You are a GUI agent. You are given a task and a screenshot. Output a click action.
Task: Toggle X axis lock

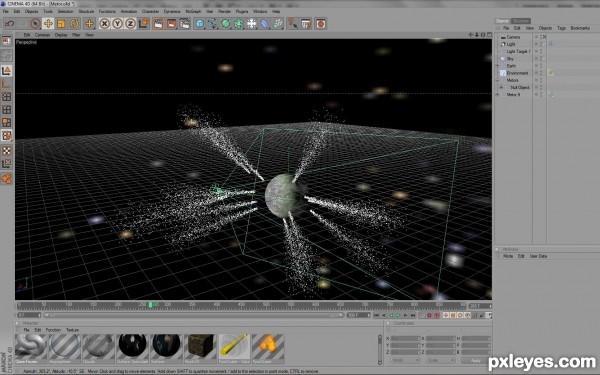click(x=104, y=24)
